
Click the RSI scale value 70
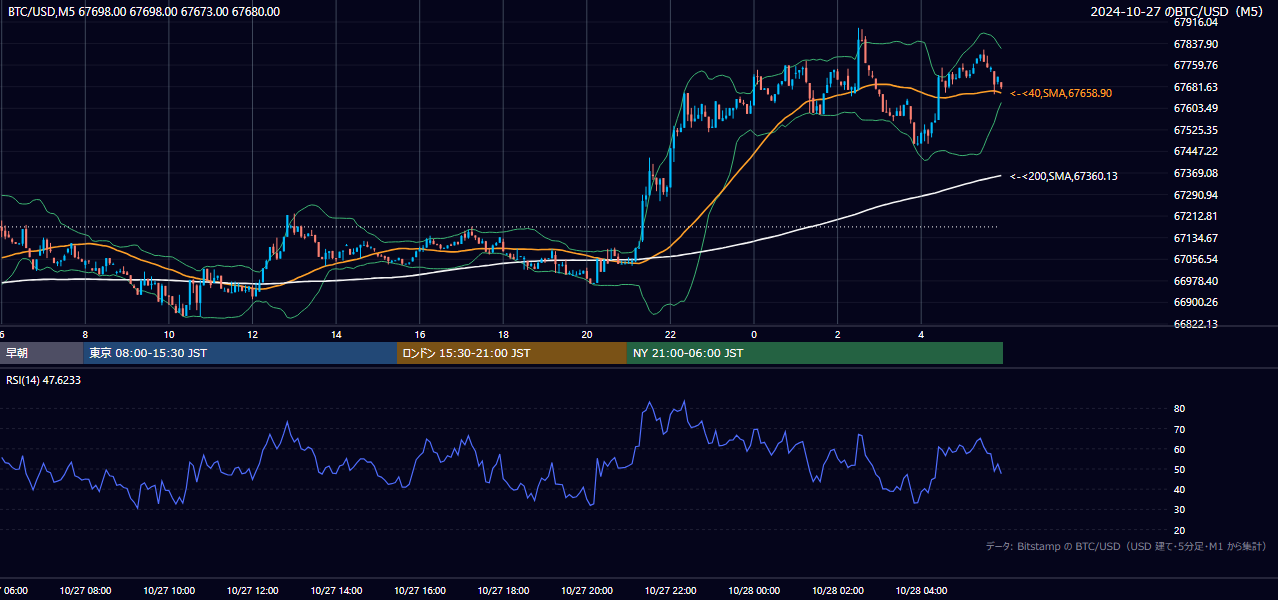(1180, 429)
